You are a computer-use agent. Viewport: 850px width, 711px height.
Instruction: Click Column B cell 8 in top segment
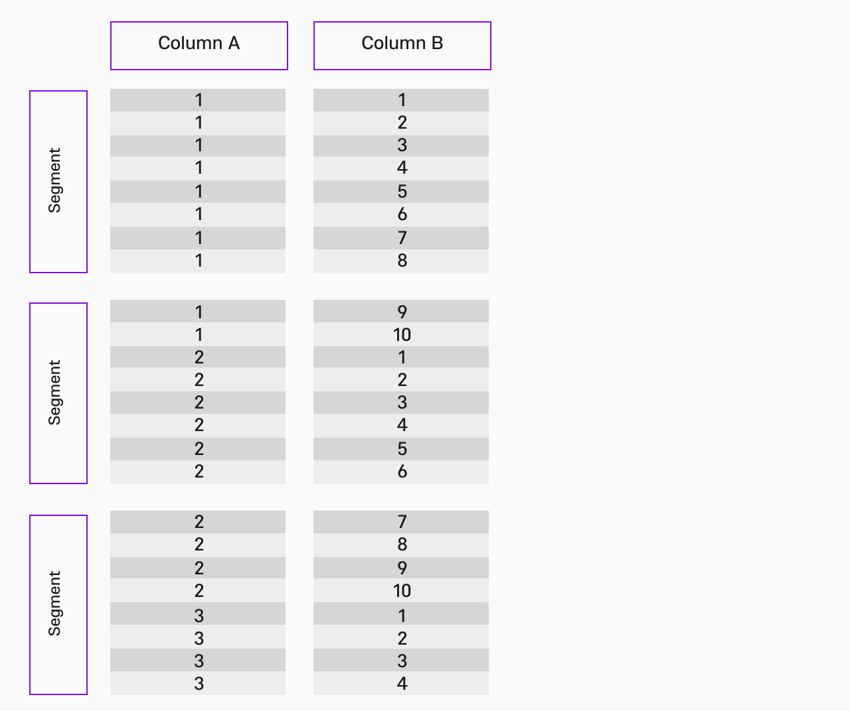[x=401, y=261]
